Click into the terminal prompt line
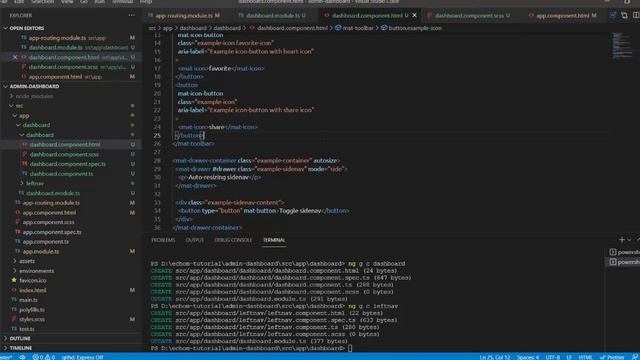The height and width of the screenshot is (360, 640). tap(251, 348)
